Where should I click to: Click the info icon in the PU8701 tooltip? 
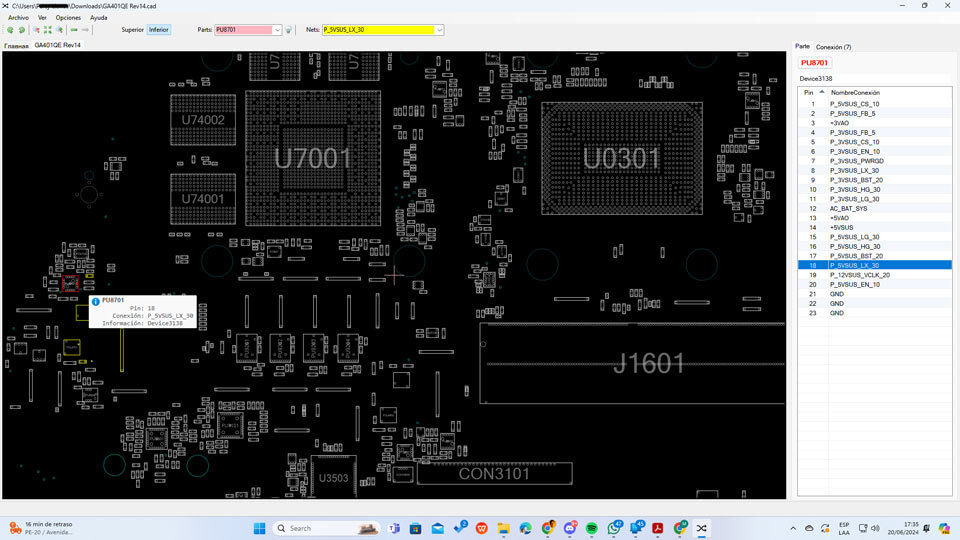click(96, 301)
